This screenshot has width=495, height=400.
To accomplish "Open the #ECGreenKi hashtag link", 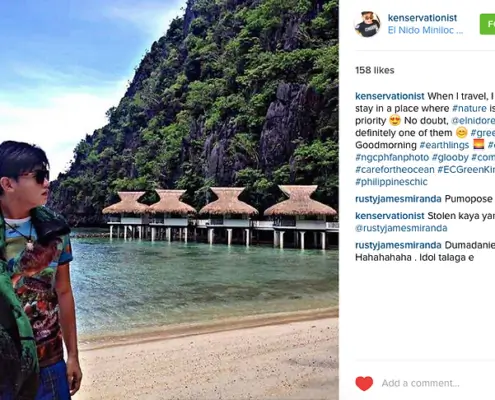I will click(466, 169).
